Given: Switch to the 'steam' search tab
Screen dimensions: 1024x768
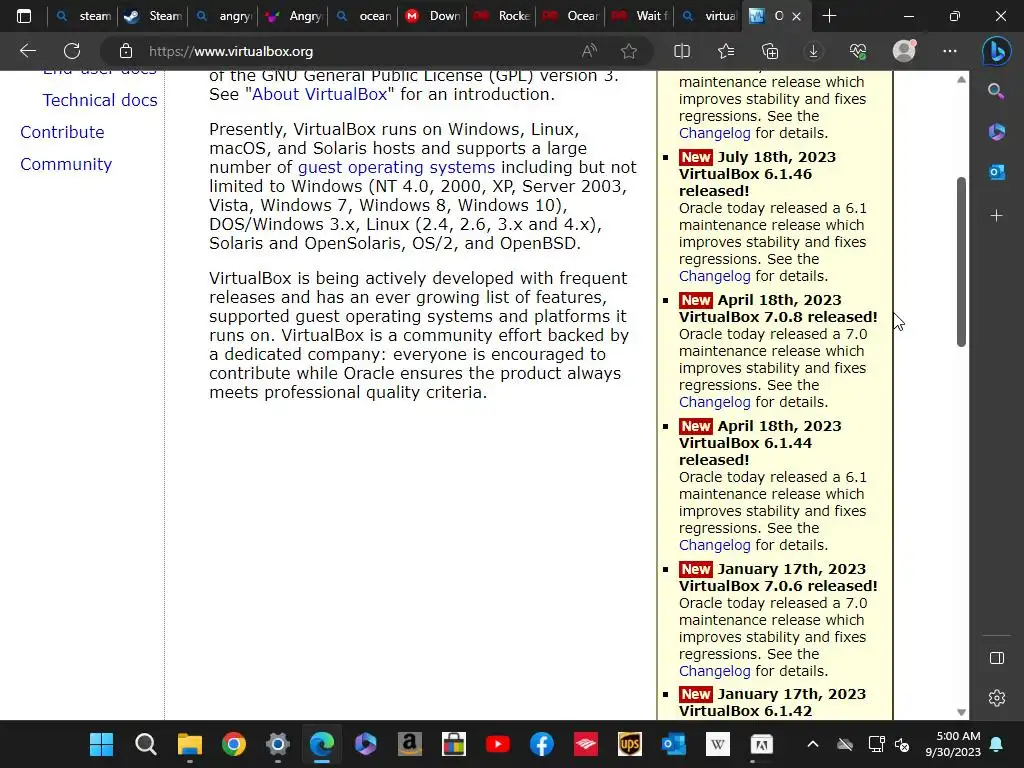Looking at the screenshot, I should 82,16.
